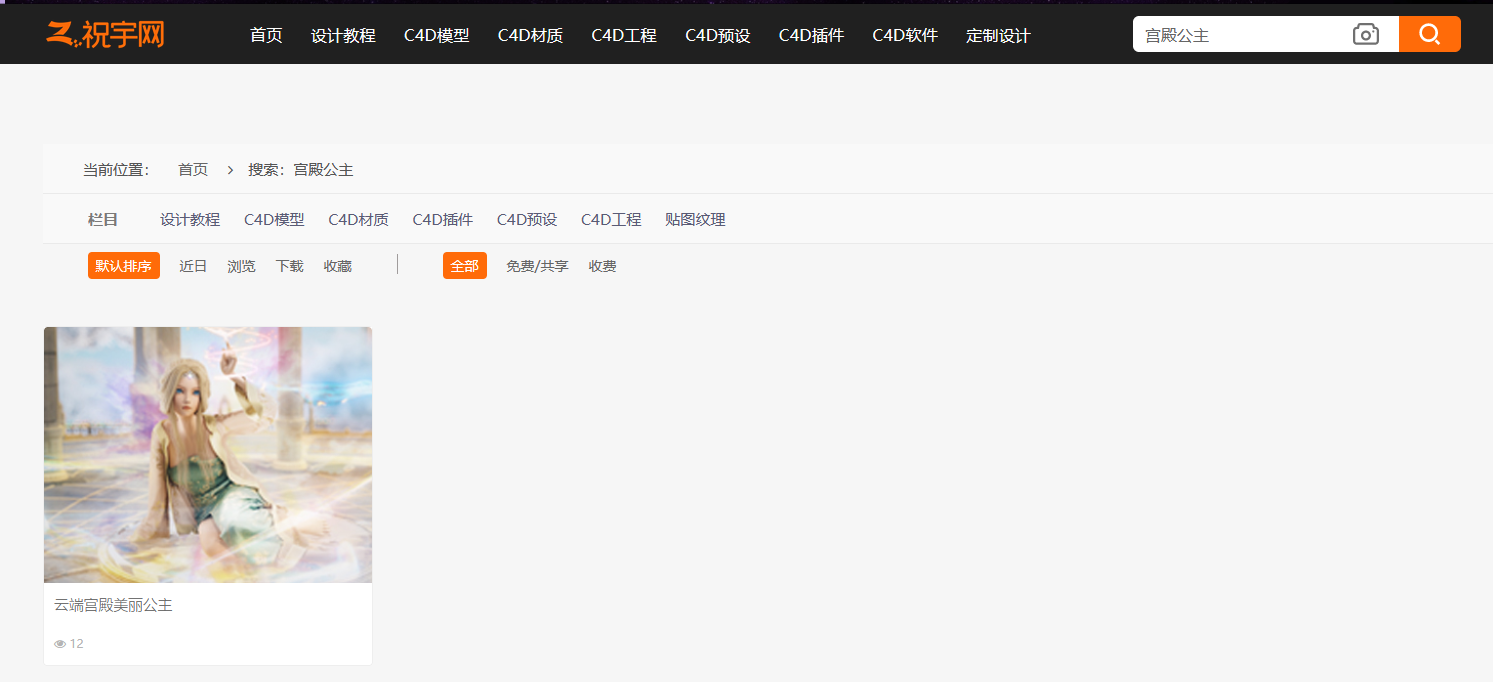Sort results by 收藏

[x=337, y=266]
